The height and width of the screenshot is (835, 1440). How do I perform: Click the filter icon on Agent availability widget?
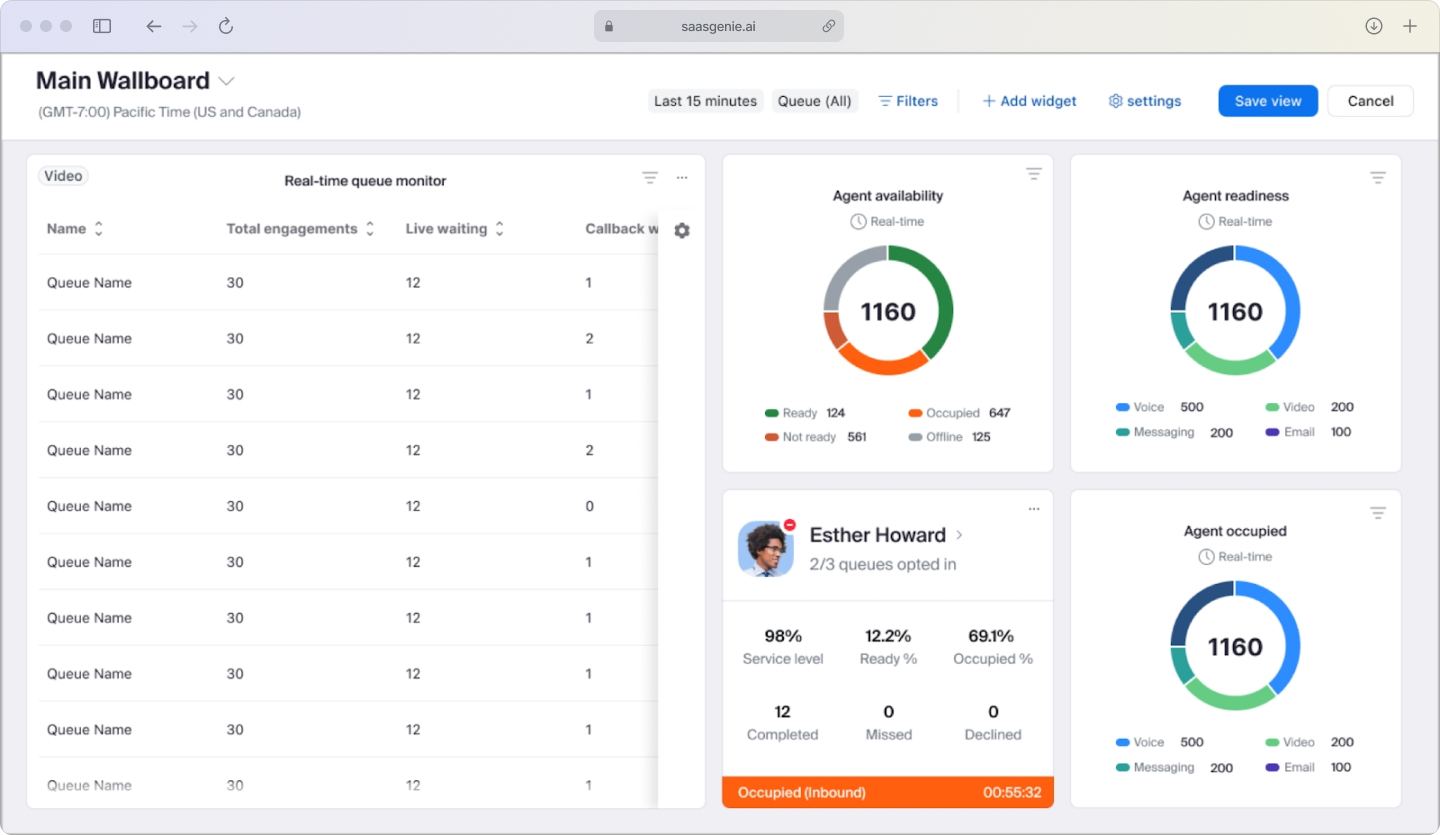coord(1034,173)
